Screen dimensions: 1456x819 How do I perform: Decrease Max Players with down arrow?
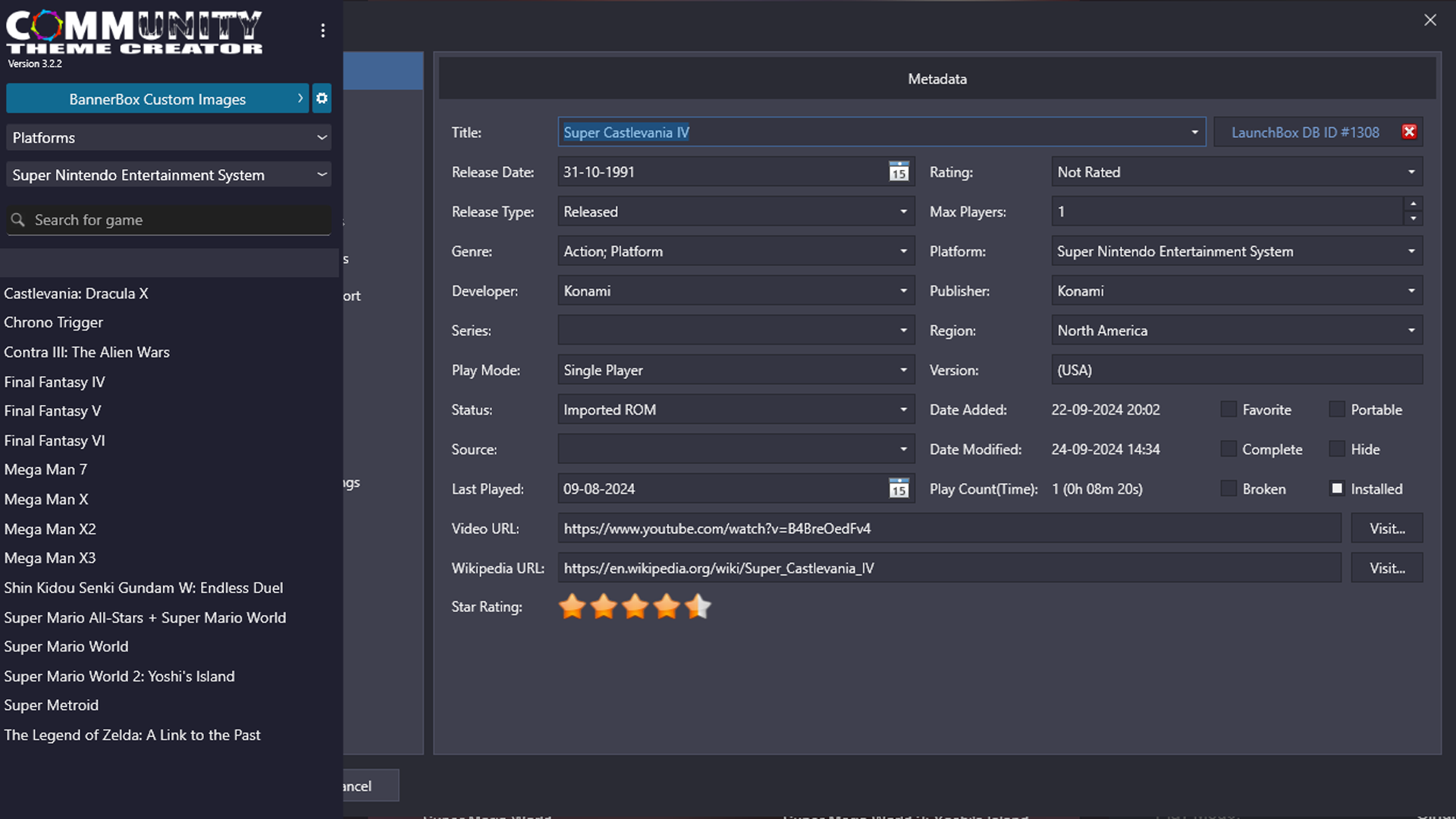point(1413,219)
